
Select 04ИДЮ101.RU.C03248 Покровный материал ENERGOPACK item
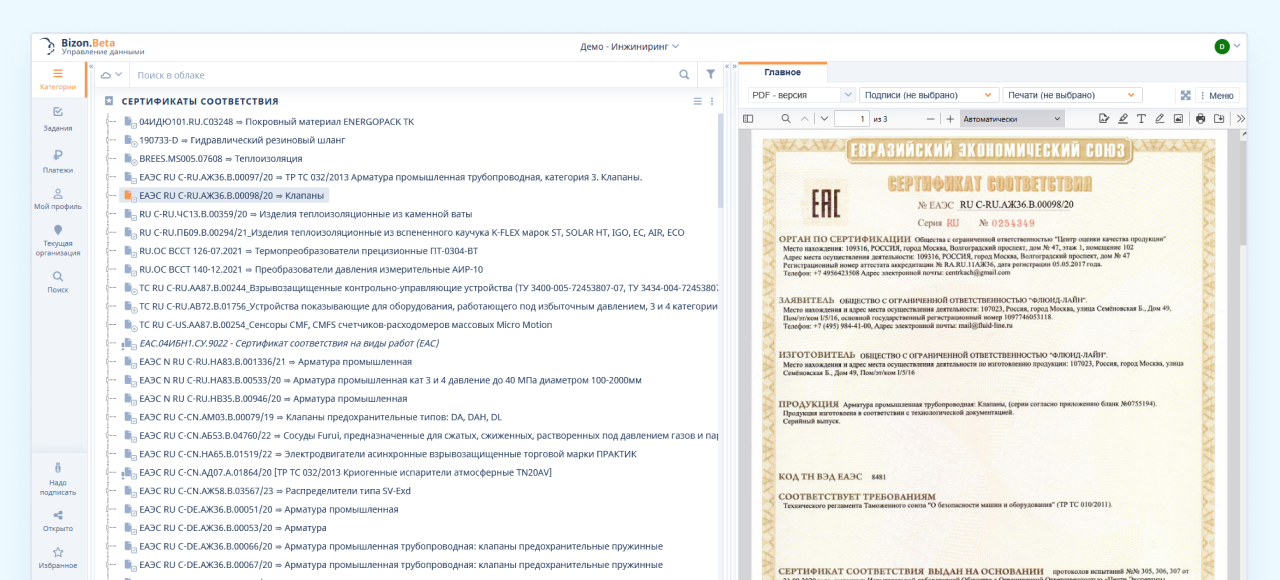coord(269,122)
